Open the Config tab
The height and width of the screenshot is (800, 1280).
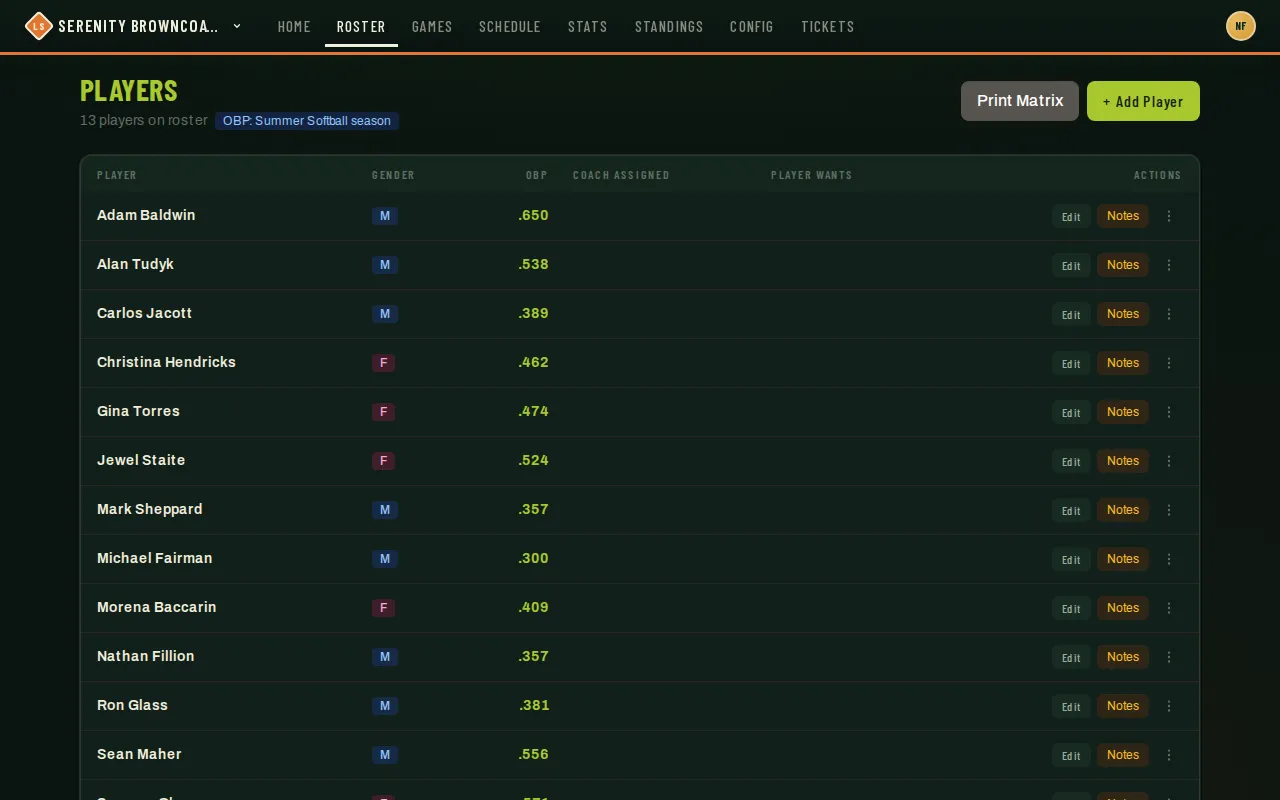[752, 27]
